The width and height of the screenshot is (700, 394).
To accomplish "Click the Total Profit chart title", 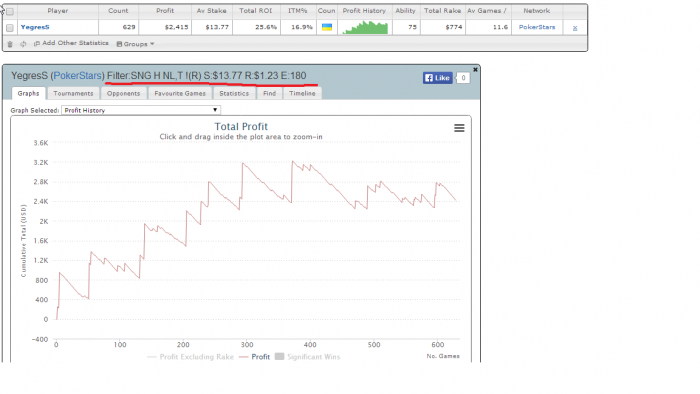I will pyautogui.click(x=241, y=127).
